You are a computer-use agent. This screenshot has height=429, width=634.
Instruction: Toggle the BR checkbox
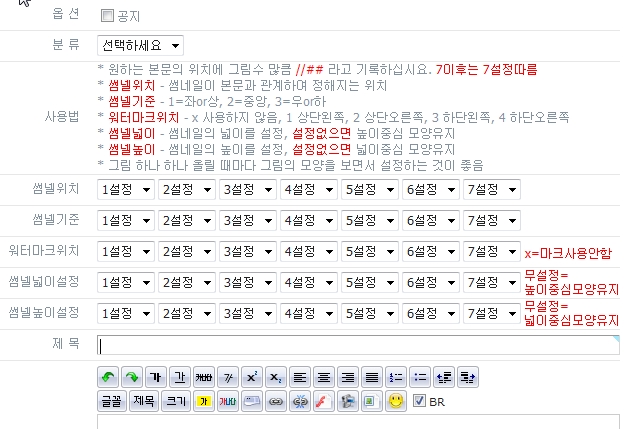[x=419, y=401]
